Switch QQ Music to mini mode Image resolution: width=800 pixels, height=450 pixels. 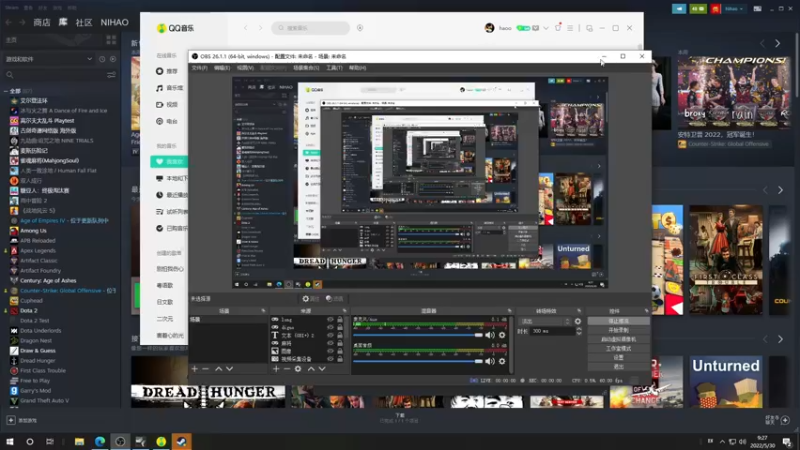[589, 28]
